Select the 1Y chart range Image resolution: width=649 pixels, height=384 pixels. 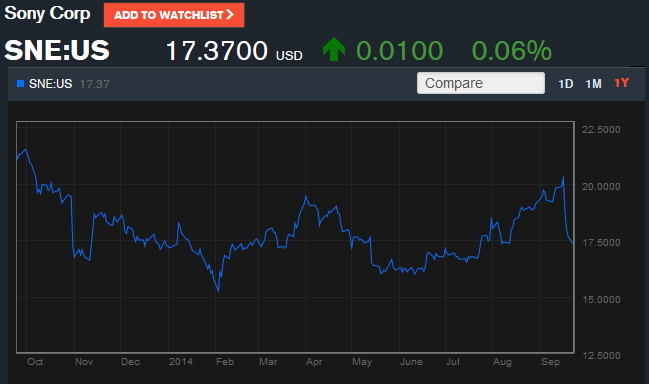pyautogui.click(x=621, y=83)
